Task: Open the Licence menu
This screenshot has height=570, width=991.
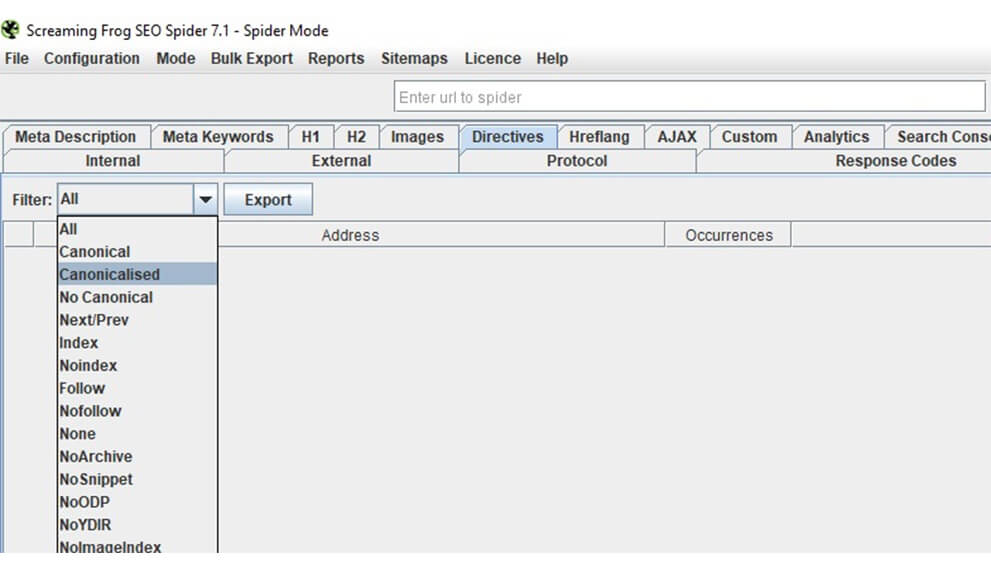Action: (492, 58)
